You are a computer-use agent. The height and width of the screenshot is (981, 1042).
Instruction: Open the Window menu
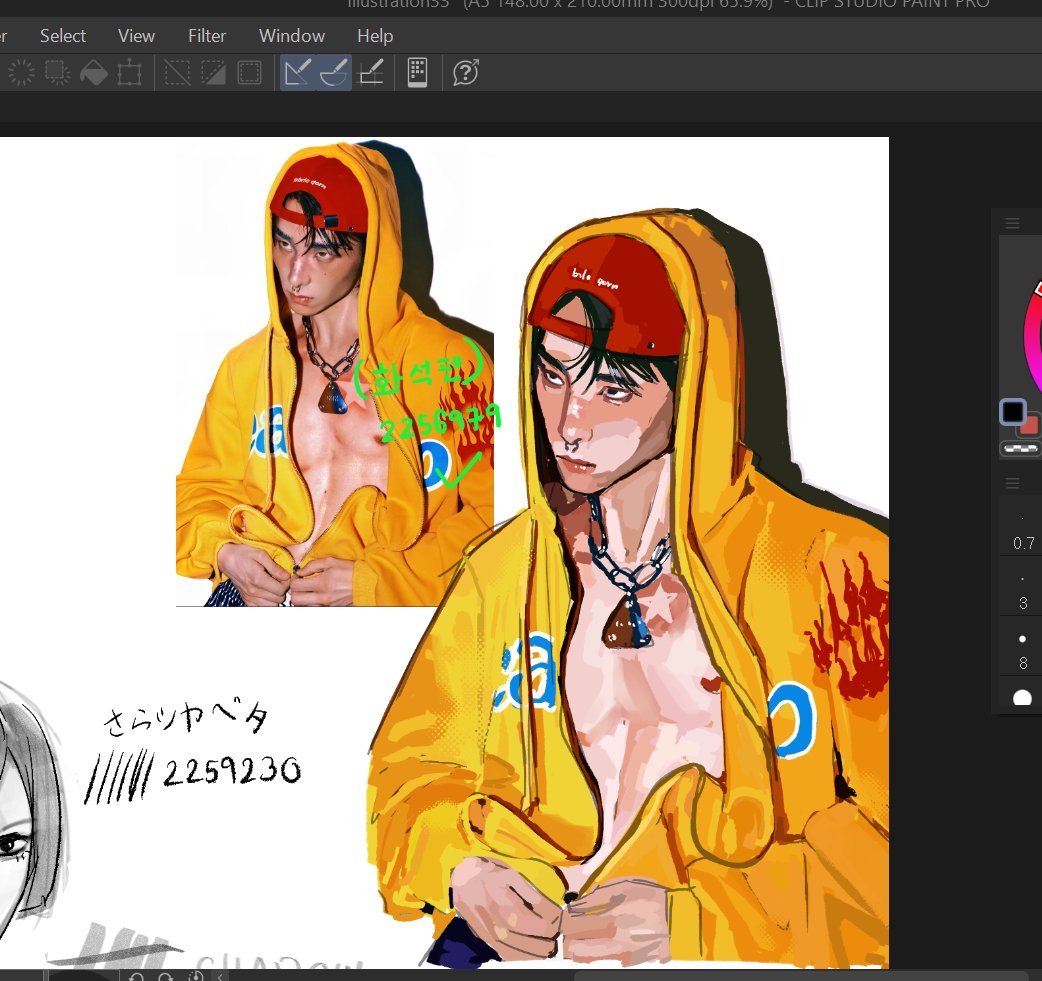pos(292,36)
